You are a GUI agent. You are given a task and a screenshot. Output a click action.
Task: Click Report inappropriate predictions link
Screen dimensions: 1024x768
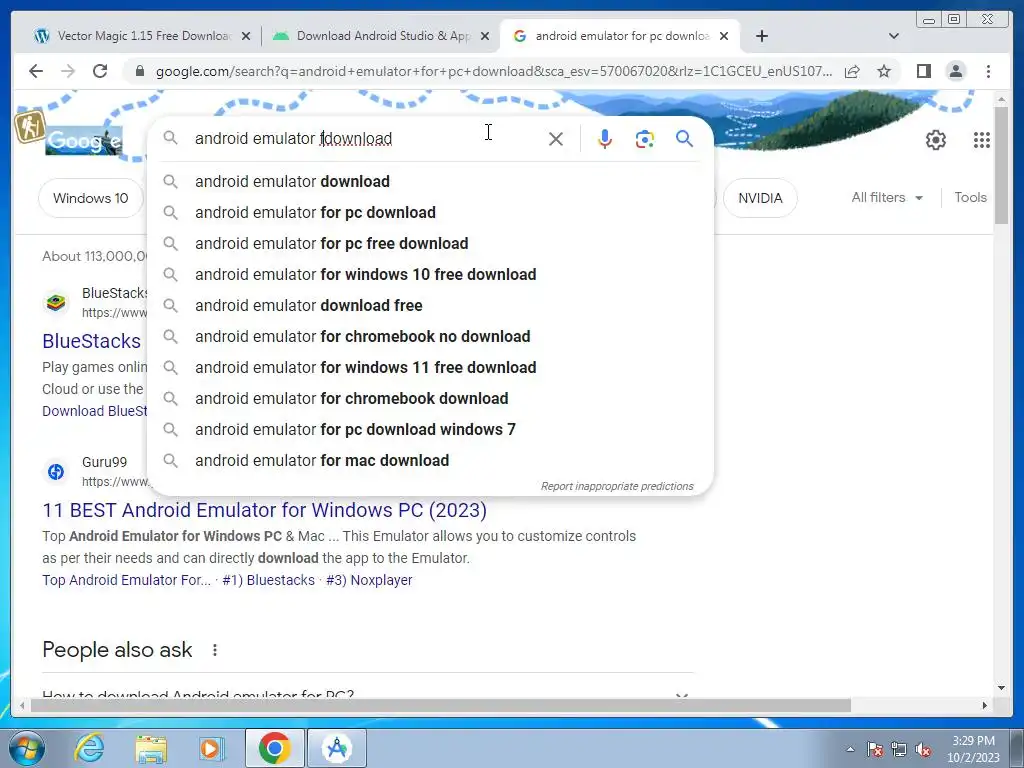[x=617, y=487]
